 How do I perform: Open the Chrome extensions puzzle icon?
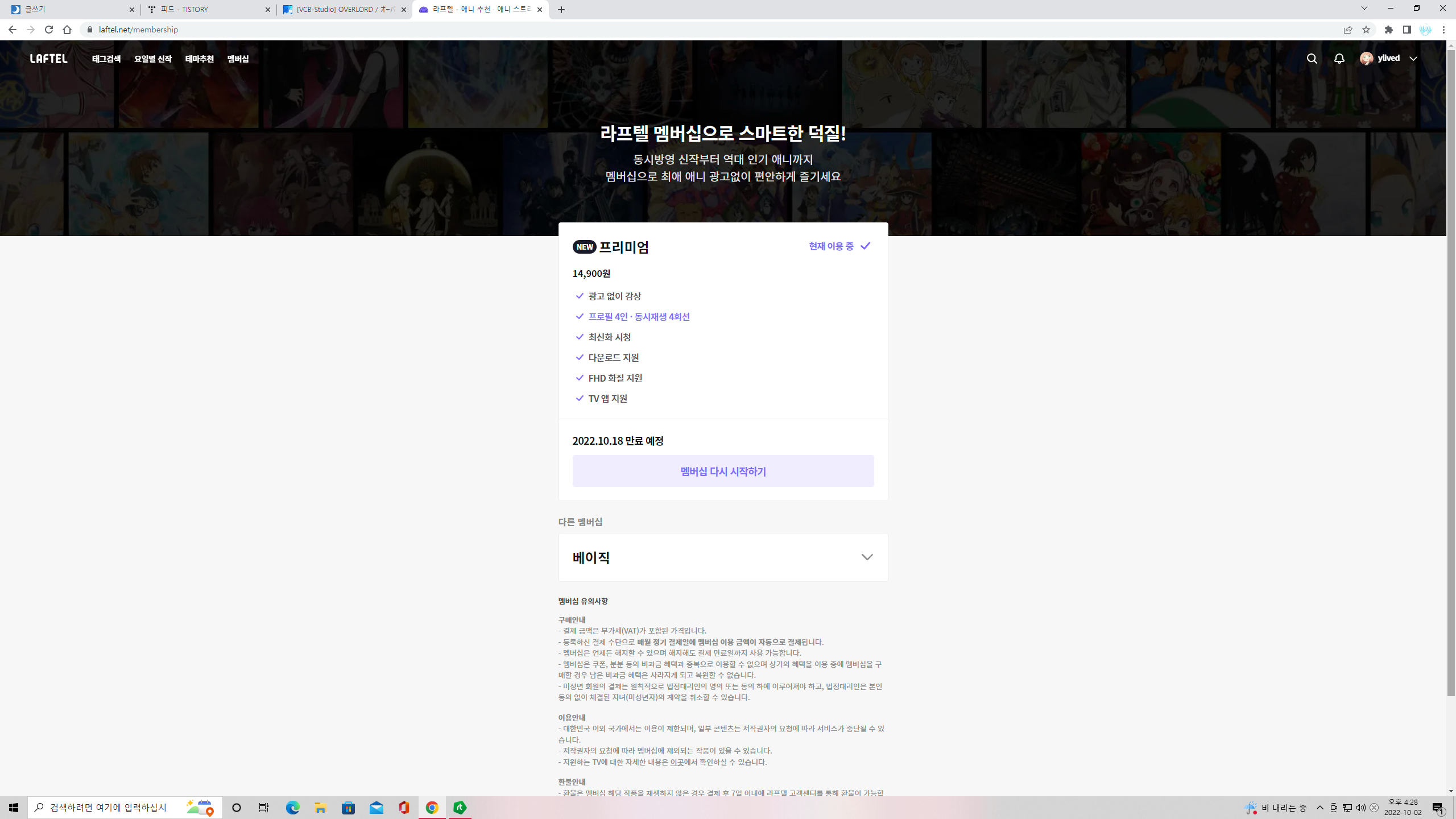[1388, 30]
